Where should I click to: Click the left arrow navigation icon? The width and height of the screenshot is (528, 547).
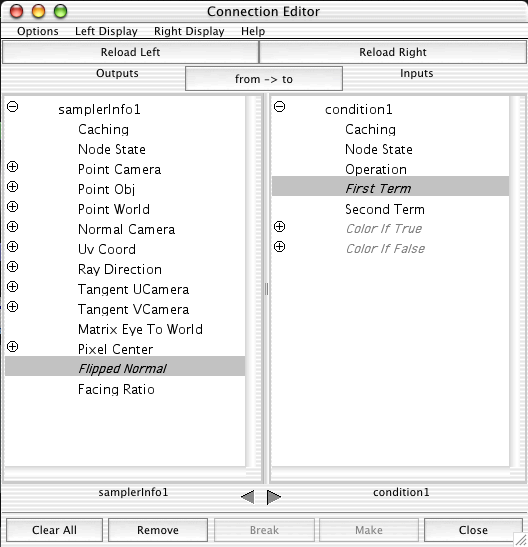248,497
